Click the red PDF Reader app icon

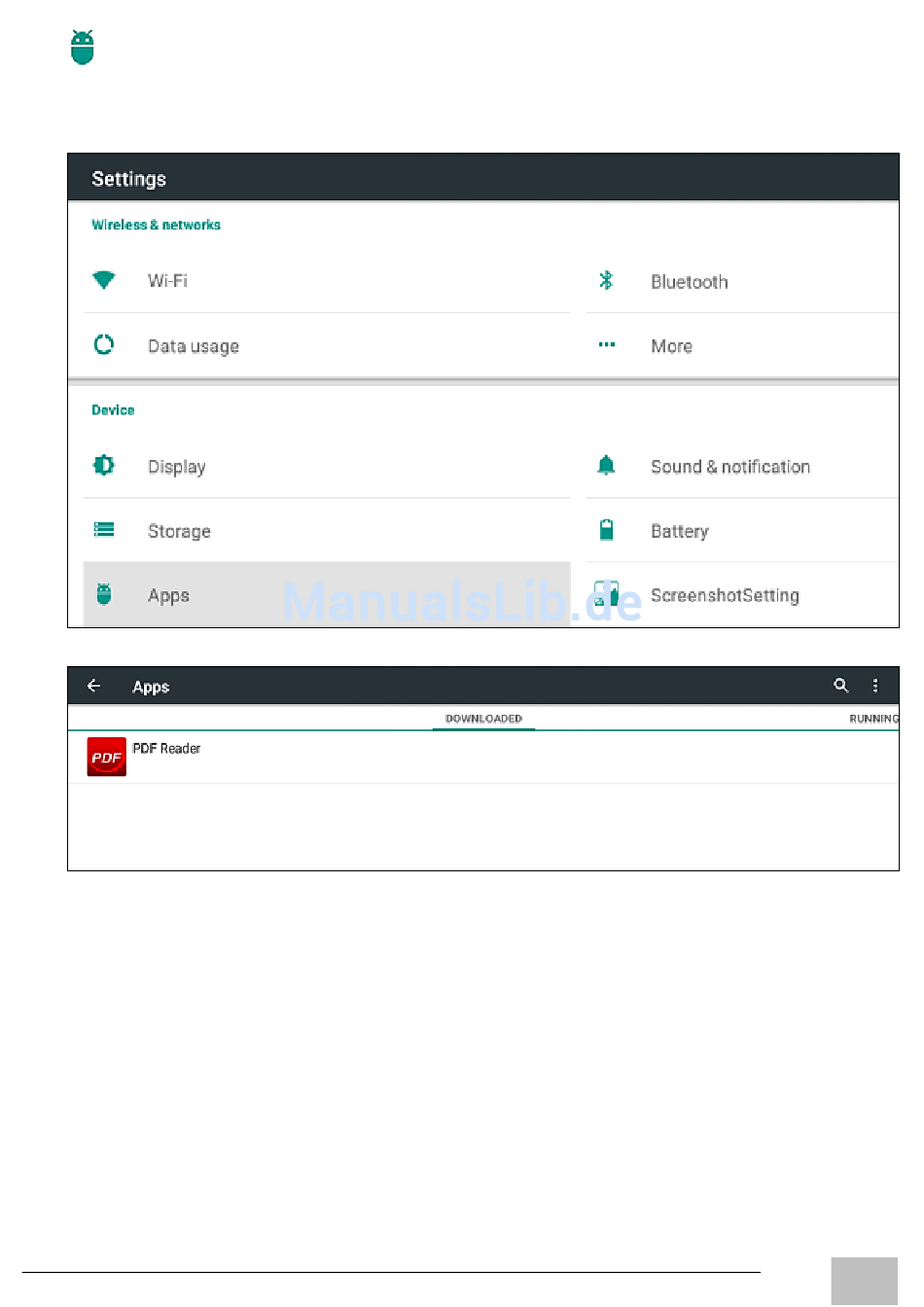click(106, 757)
